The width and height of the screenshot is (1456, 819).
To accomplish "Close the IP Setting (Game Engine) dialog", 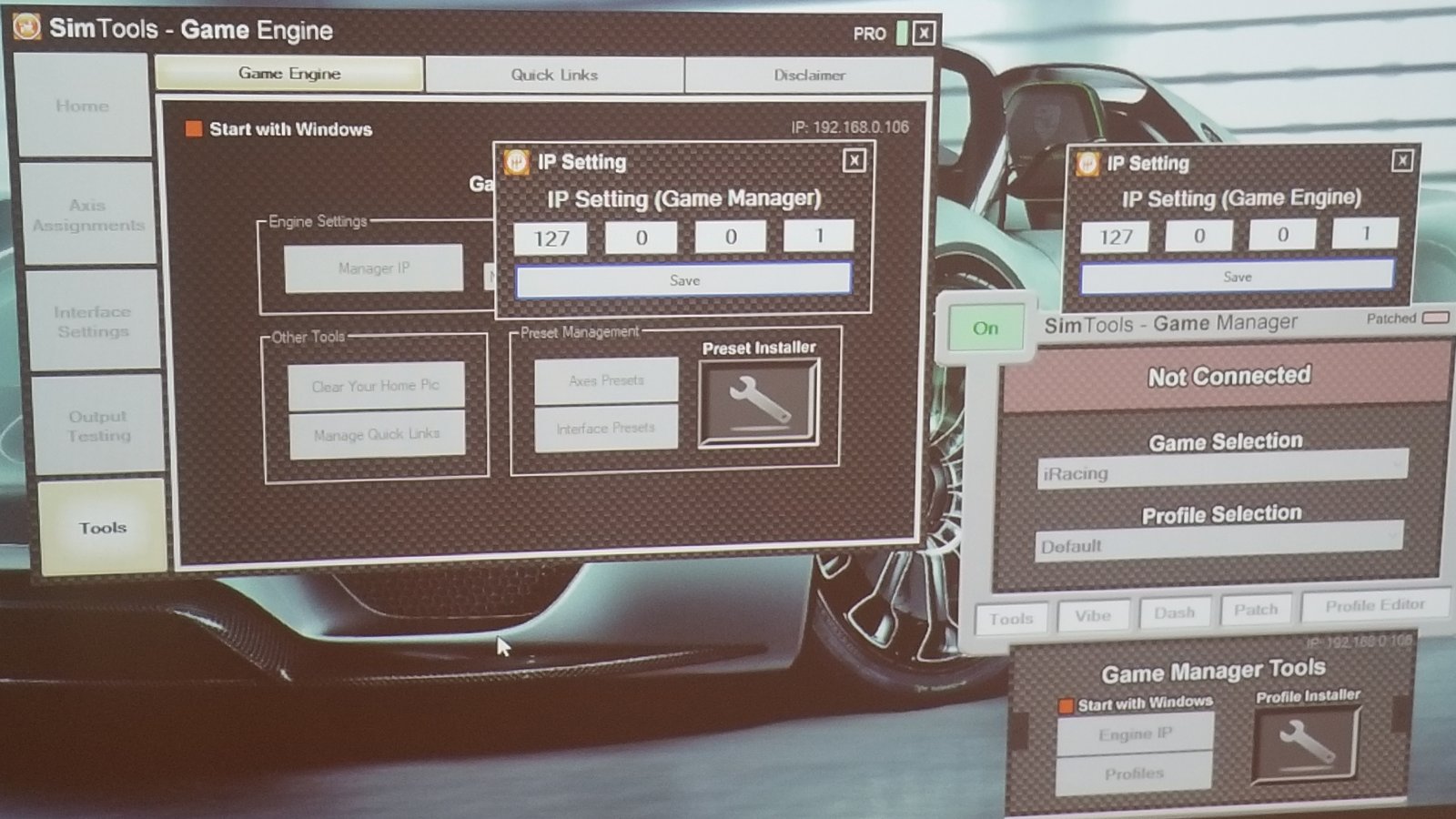I will coord(1402,161).
